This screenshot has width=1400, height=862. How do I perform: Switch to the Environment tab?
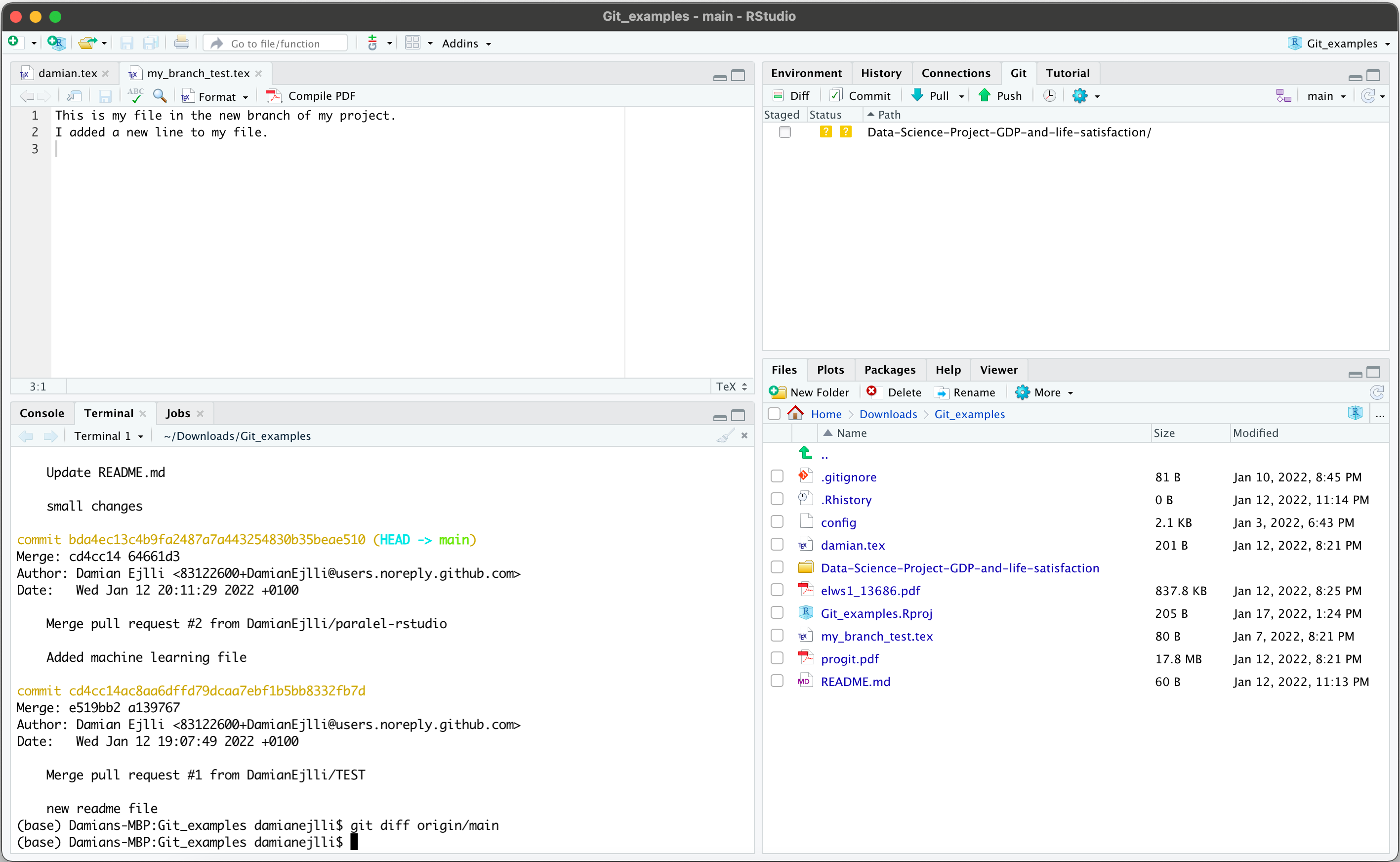(x=806, y=73)
